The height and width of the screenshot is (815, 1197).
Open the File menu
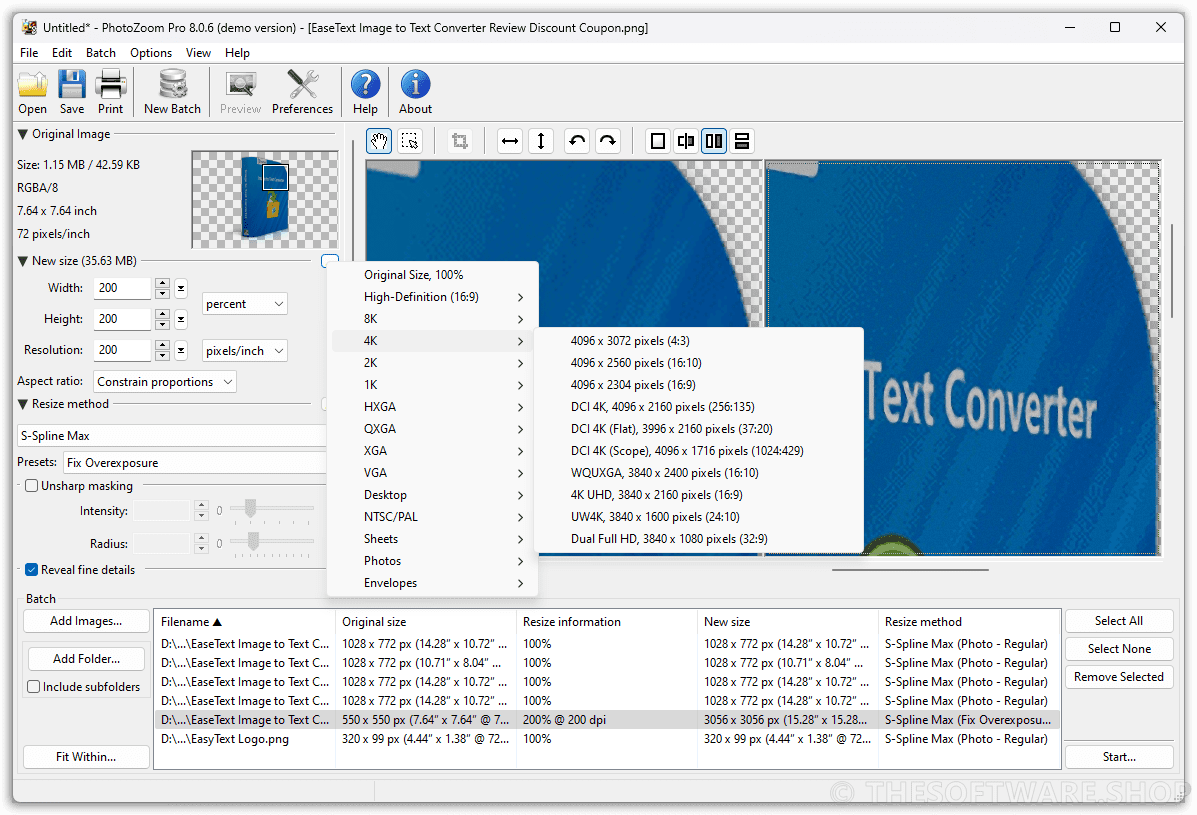click(x=29, y=53)
